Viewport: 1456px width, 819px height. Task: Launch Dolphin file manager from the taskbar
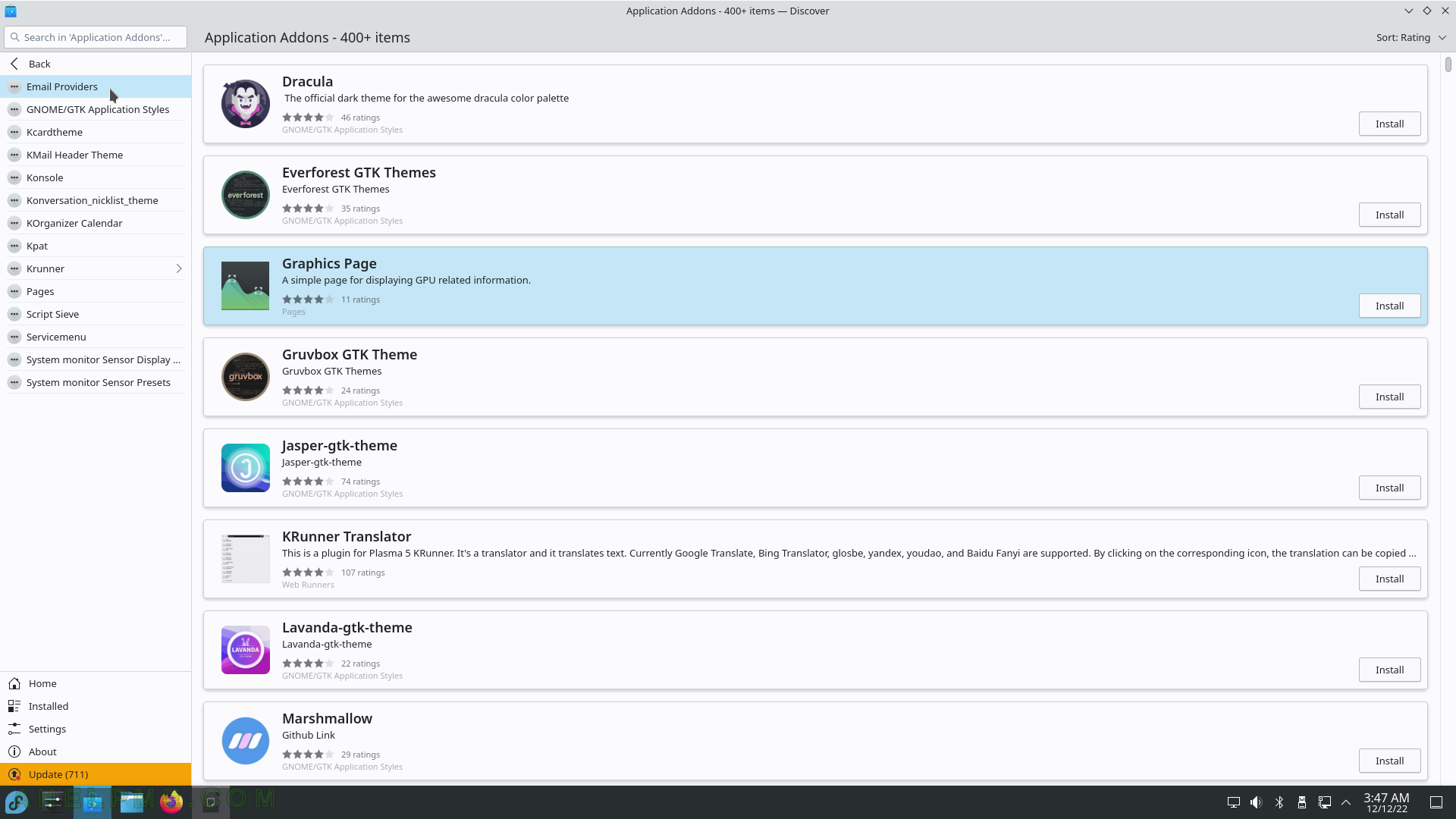tap(132, 802)
